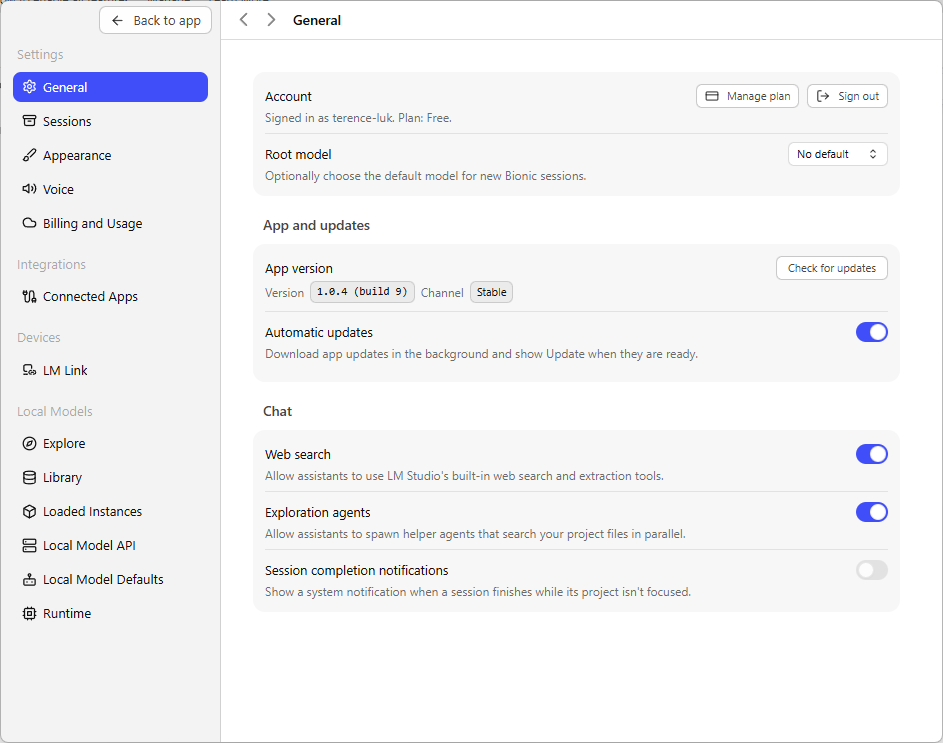
Task: Click the Explore compass icon
Action: 29,443
